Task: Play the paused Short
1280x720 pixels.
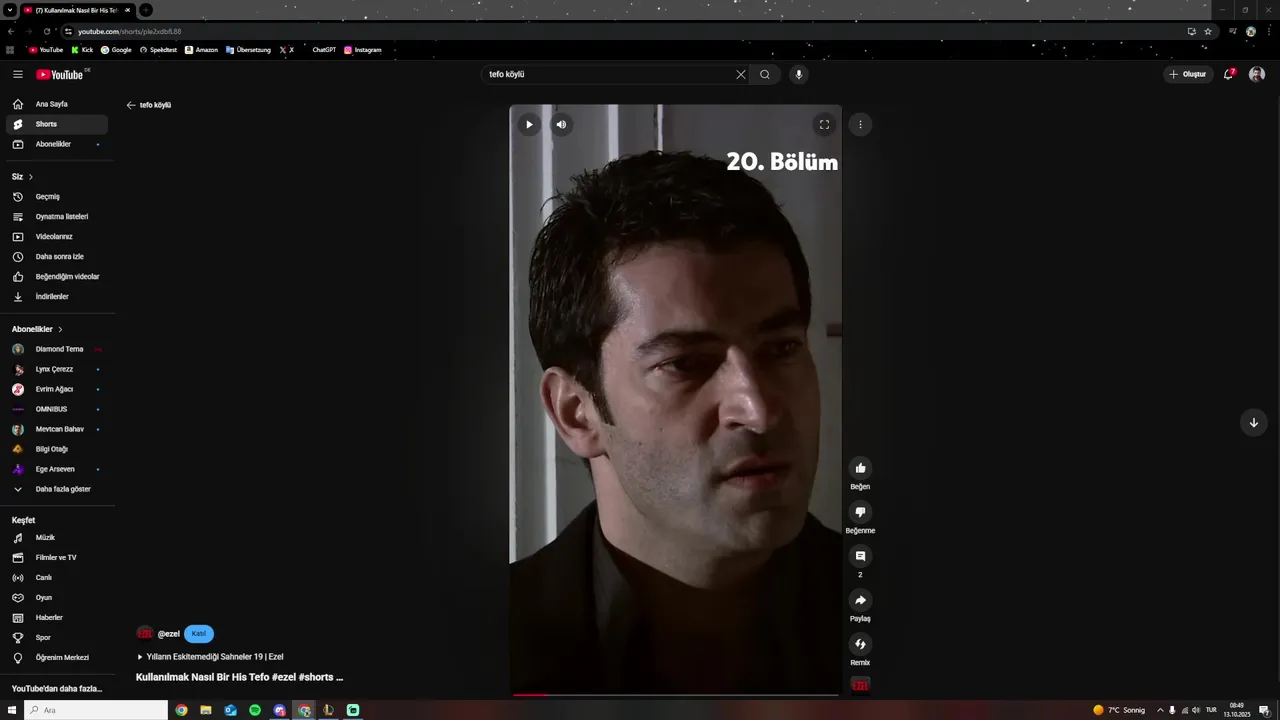Action: pos(529,125)
